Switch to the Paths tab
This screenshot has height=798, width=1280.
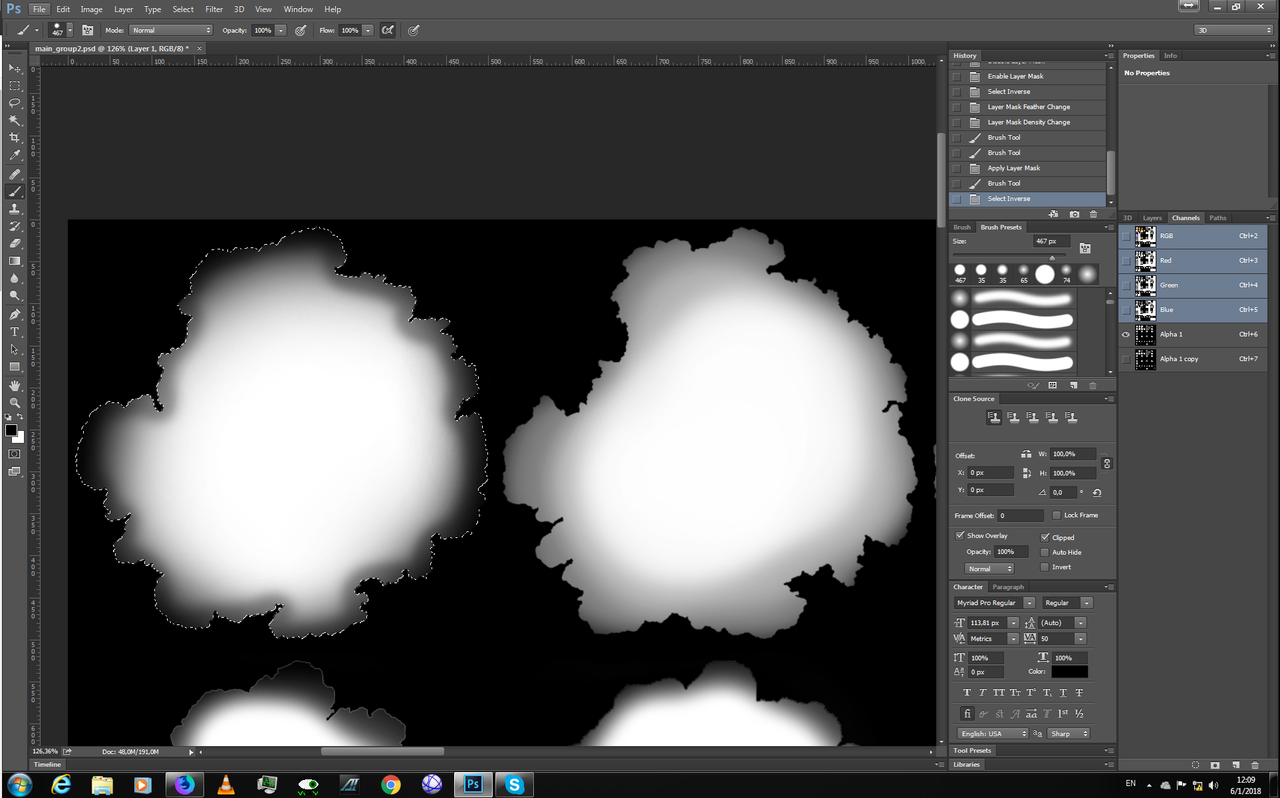(1217, 218)
